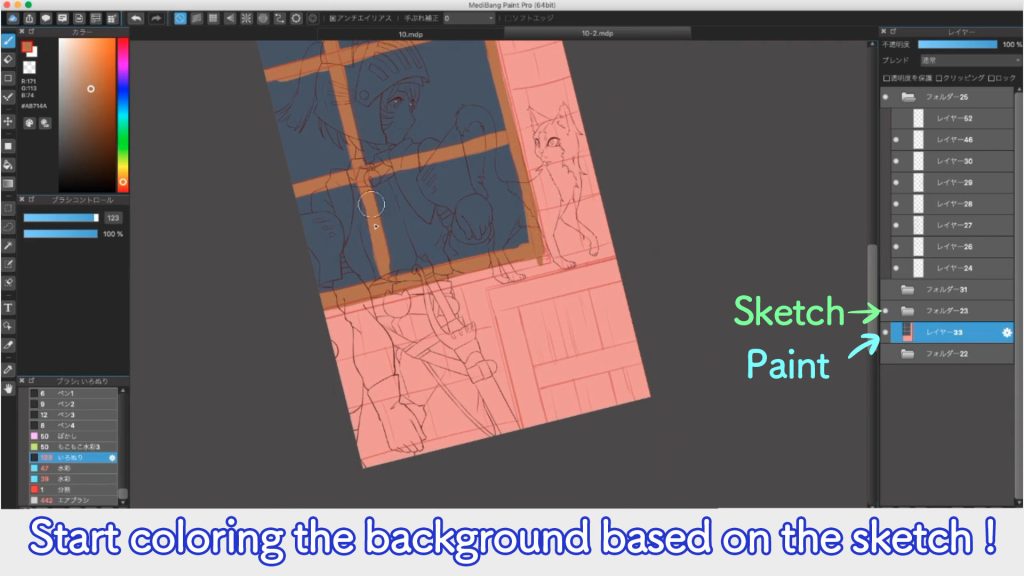This screenshot has height=576, width=1024.
Task: Select the Eraser tool
Action: [x=8, y=59]
